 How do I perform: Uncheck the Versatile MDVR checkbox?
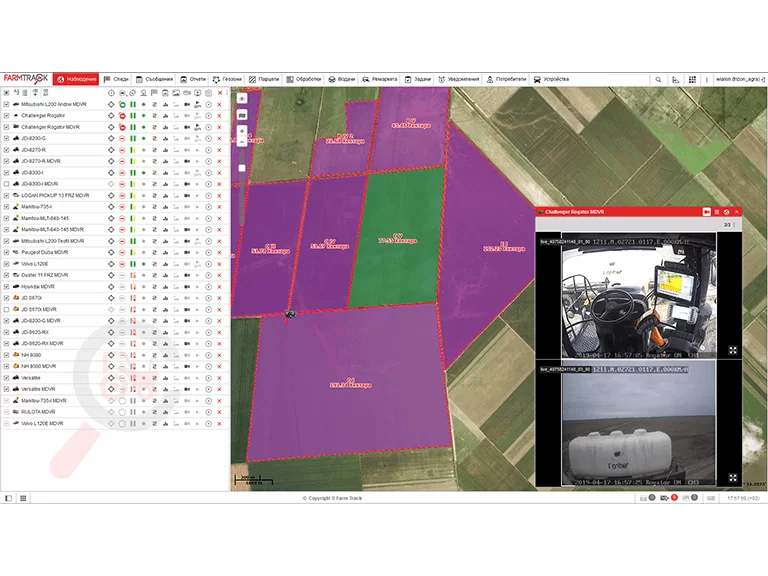click(x=6, y=389)
